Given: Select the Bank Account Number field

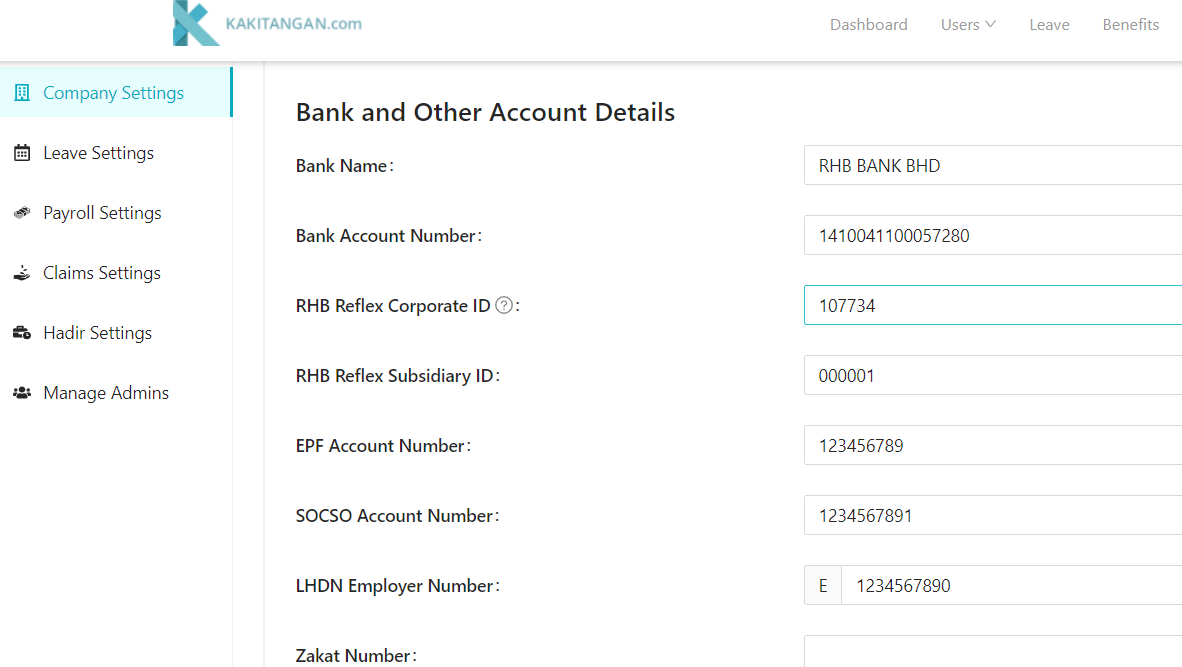Looking at the screenshot, I should click(x=990, y=235).
